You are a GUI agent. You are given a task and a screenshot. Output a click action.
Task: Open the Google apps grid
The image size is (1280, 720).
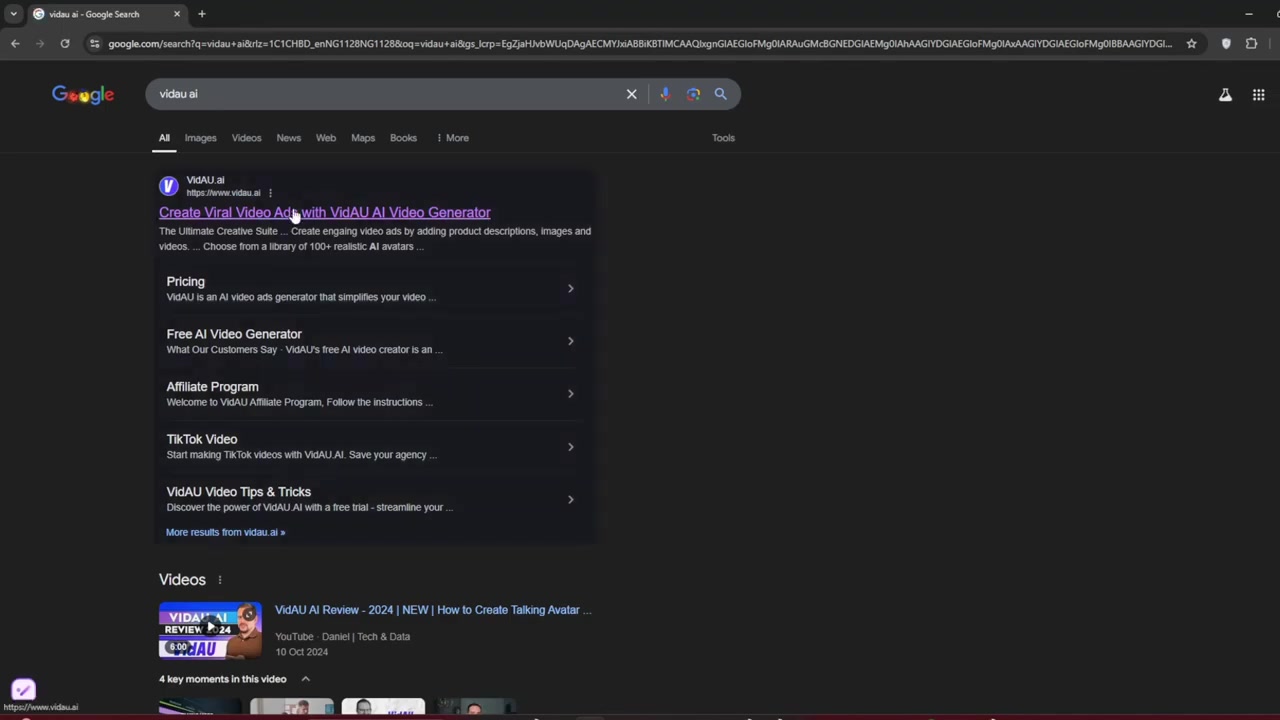(1259, 95)
